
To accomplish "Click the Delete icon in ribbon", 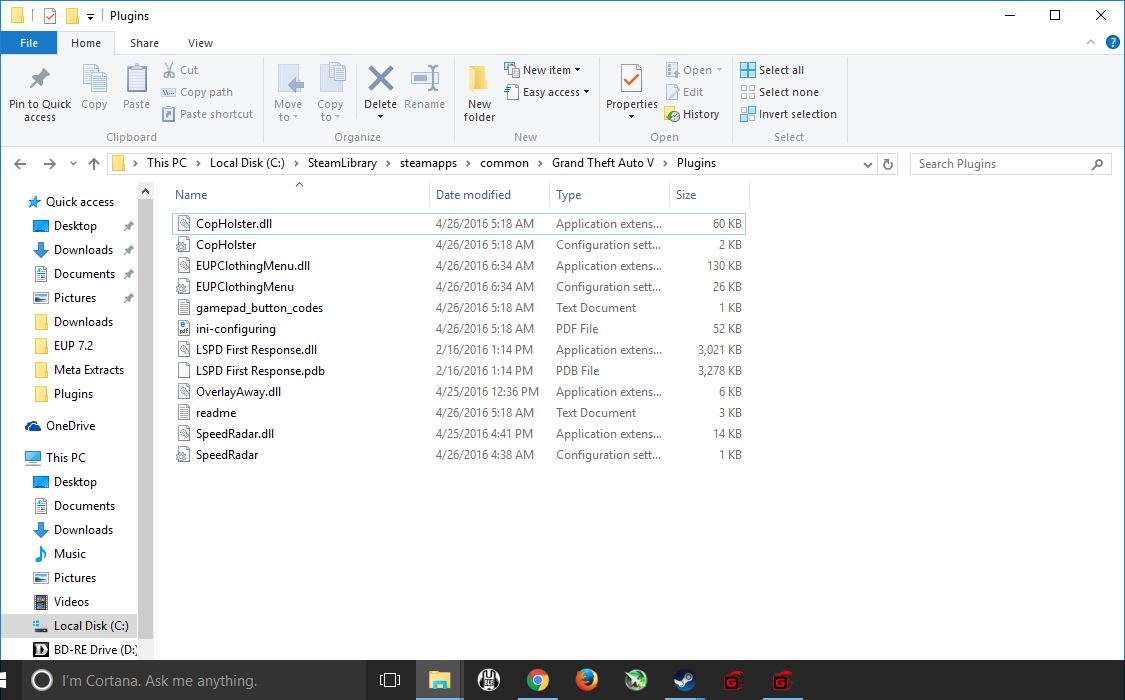I will point(380,79).
